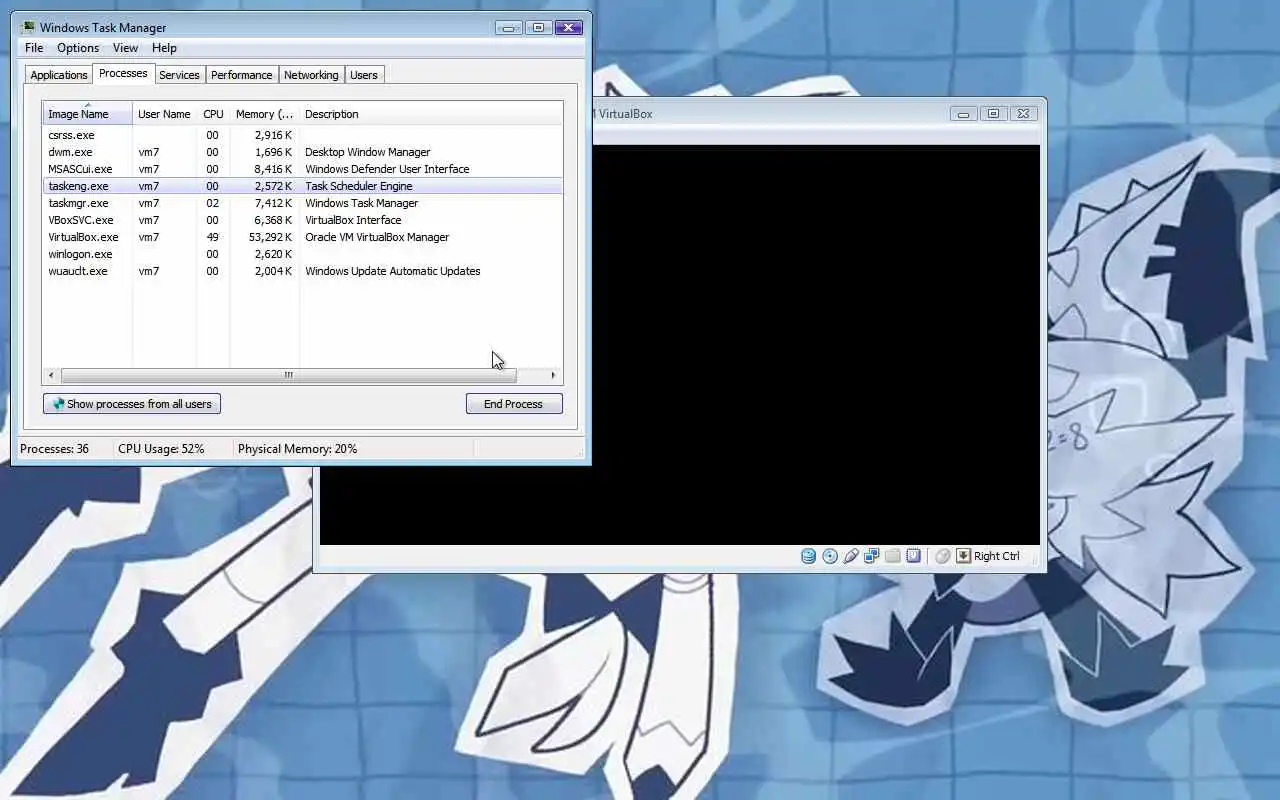Click the End Process button
The height and width of the screenshot is (800, 1280).
click(x=514, y=404)
